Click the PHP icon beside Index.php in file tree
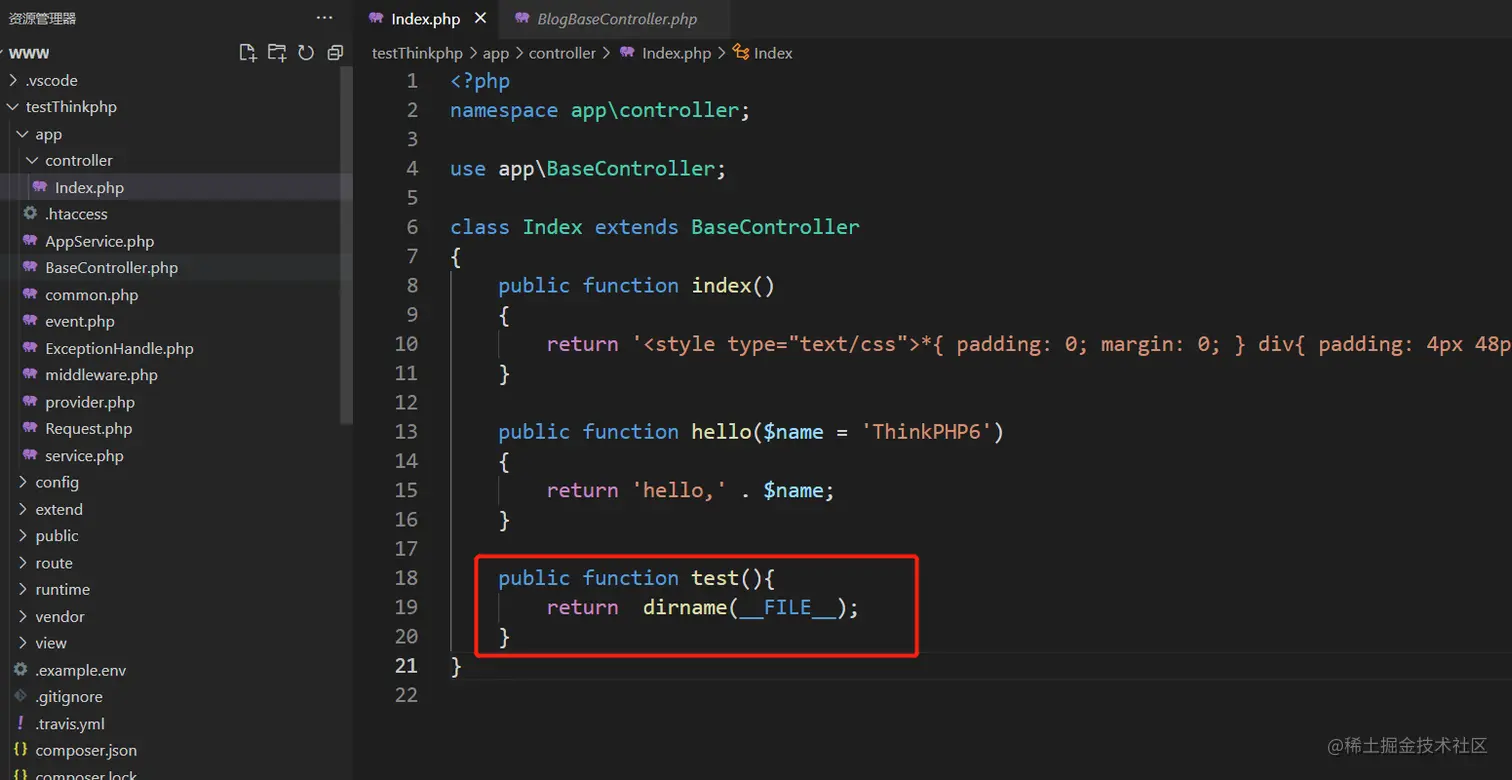Image resolution: width=1512 pixels, height=780 pixels. click(x=39, y=187)
